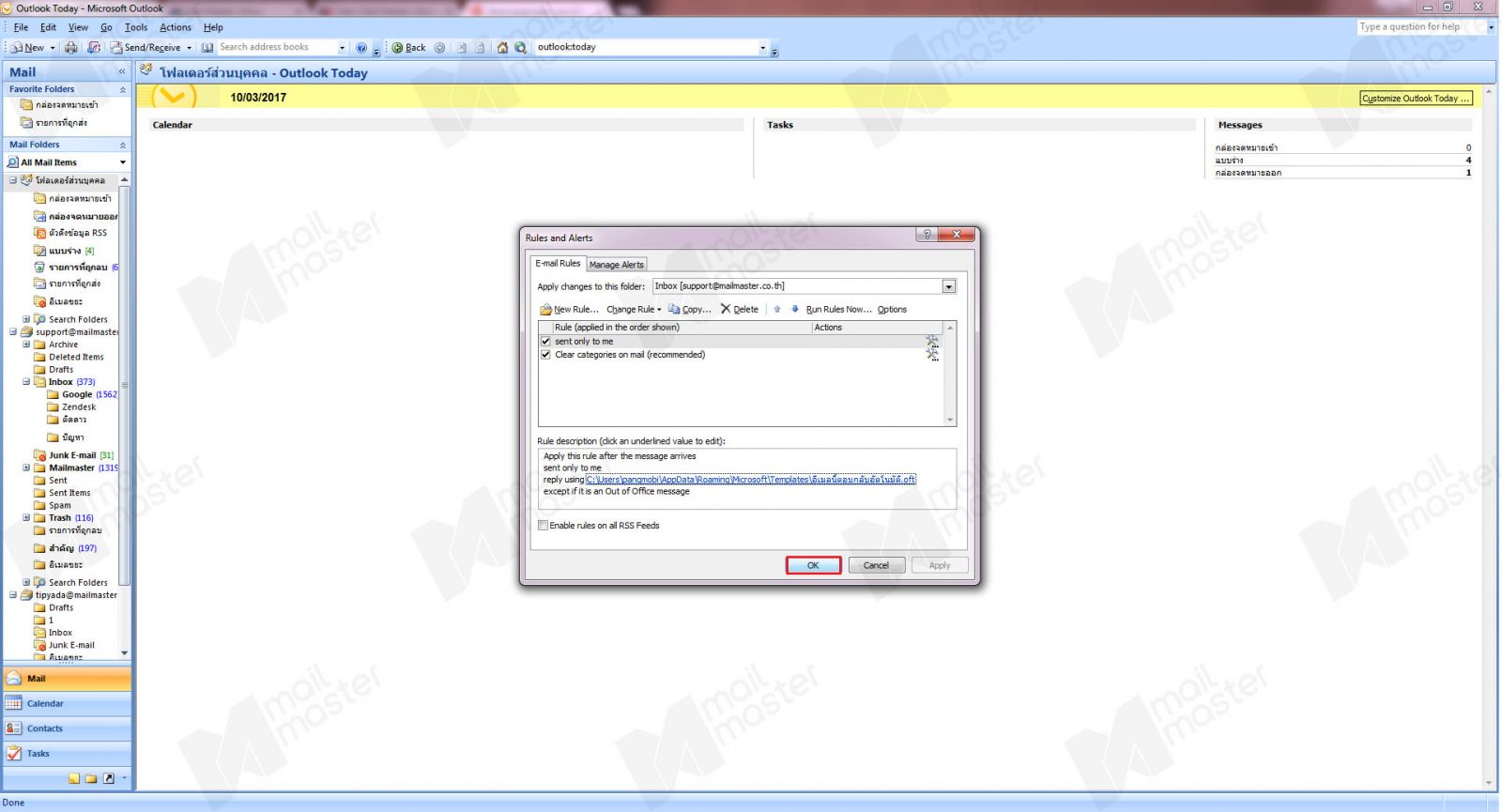
Task: Click the actions icon for 'sent only to me'
Action: click(x=931, y=342)
